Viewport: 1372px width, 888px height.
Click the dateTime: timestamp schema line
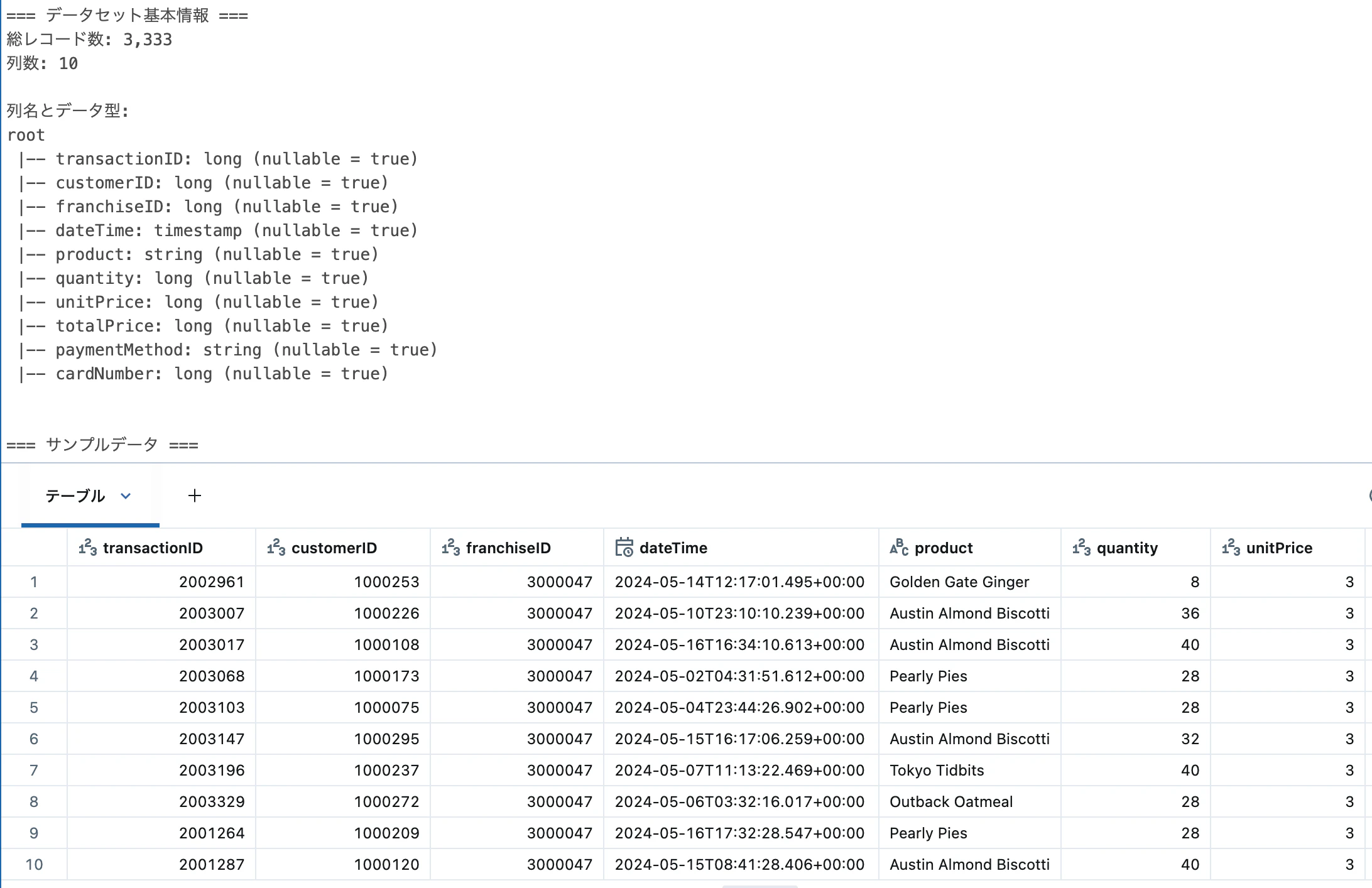click(218, 230)
